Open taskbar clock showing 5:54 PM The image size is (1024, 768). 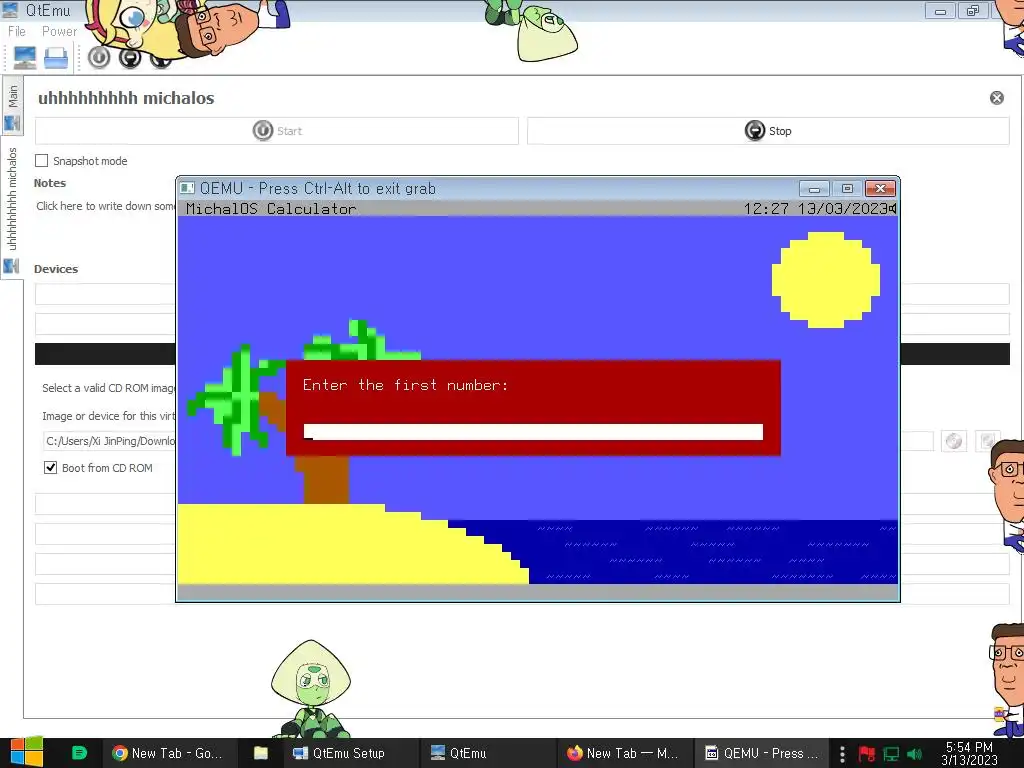969,753
